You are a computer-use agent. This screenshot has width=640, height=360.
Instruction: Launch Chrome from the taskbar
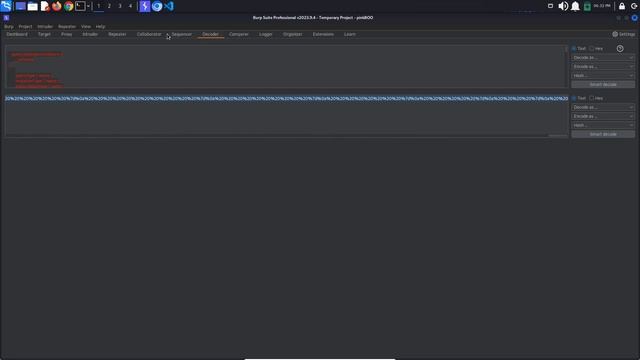pyautogui.click(x=69, y=6)
